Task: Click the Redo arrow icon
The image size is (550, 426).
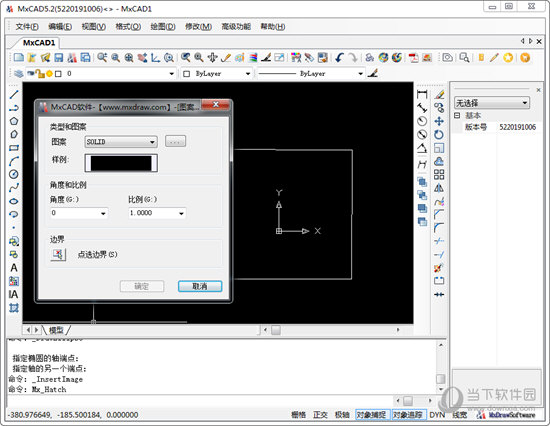Action: (x=353, y=58)
